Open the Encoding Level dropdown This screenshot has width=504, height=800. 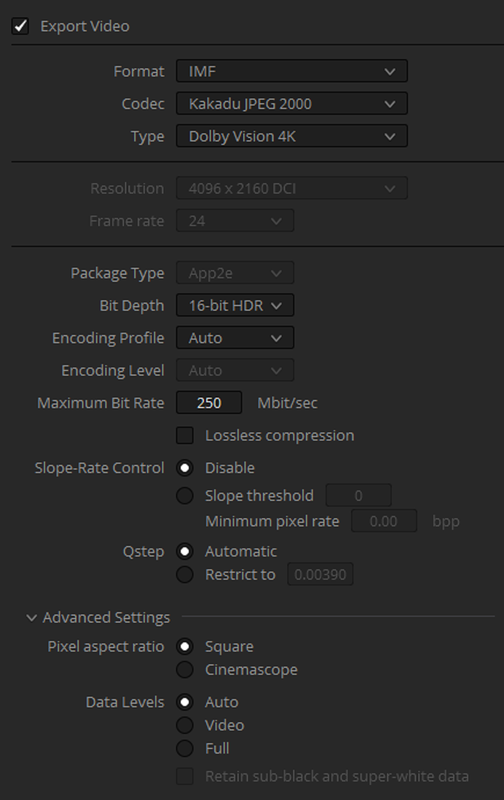(x=235, y=370)
